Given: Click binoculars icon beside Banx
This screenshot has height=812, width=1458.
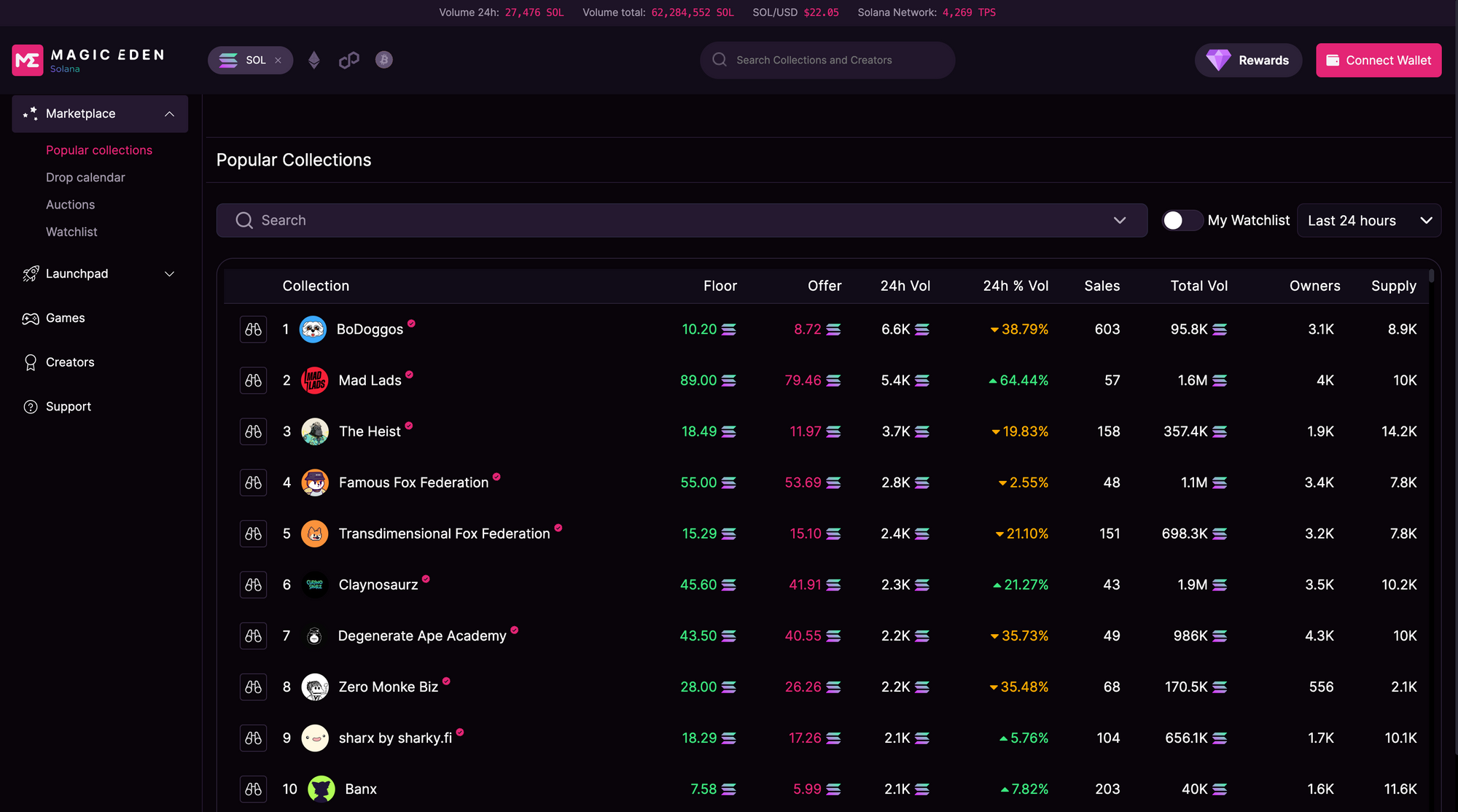Looking at the screenshot, I should click(x=253, y=789).
